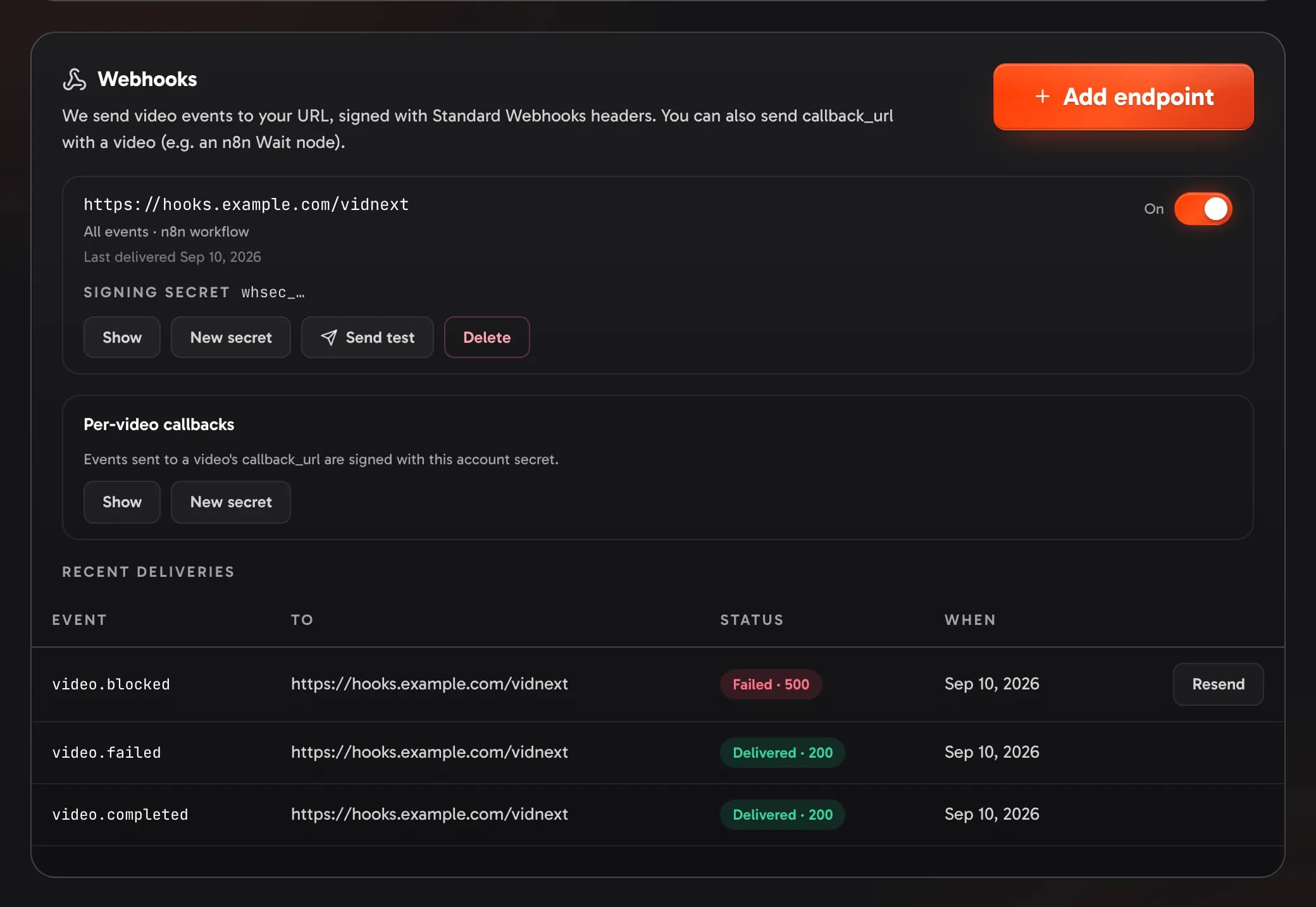Click the 'RECENT DELIVERIES' section label

point(148,572)
